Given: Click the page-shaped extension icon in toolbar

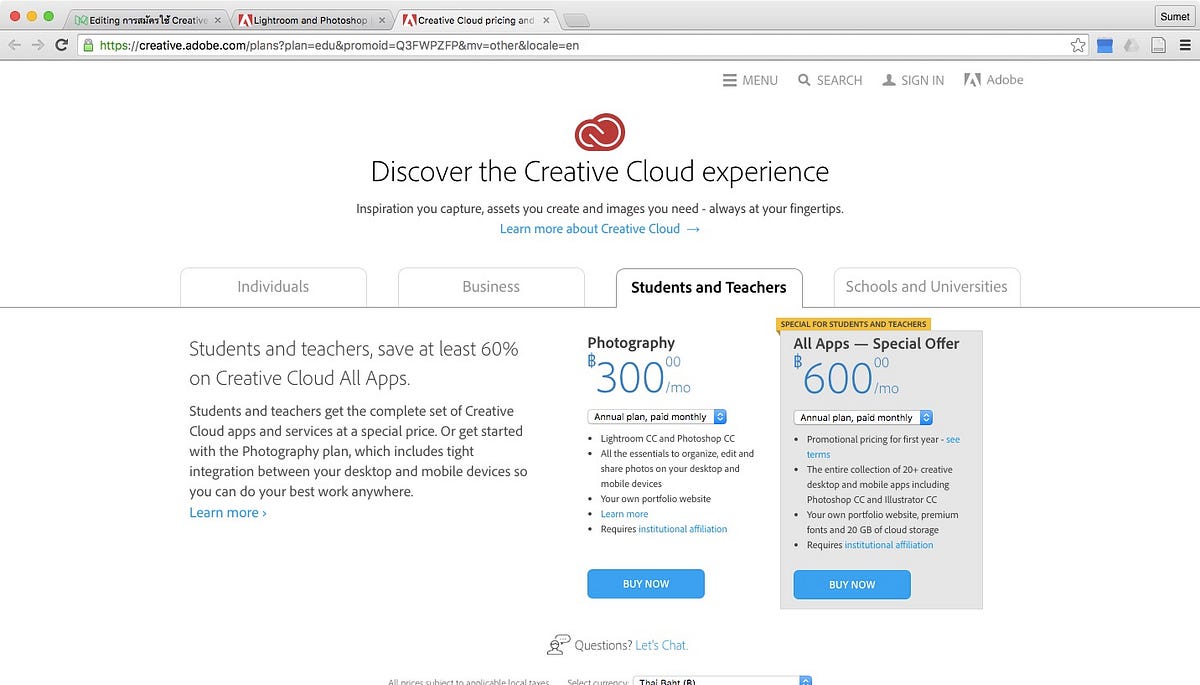Looking at the screenshot, I should pyautogui.click(x=1158, y=45).
